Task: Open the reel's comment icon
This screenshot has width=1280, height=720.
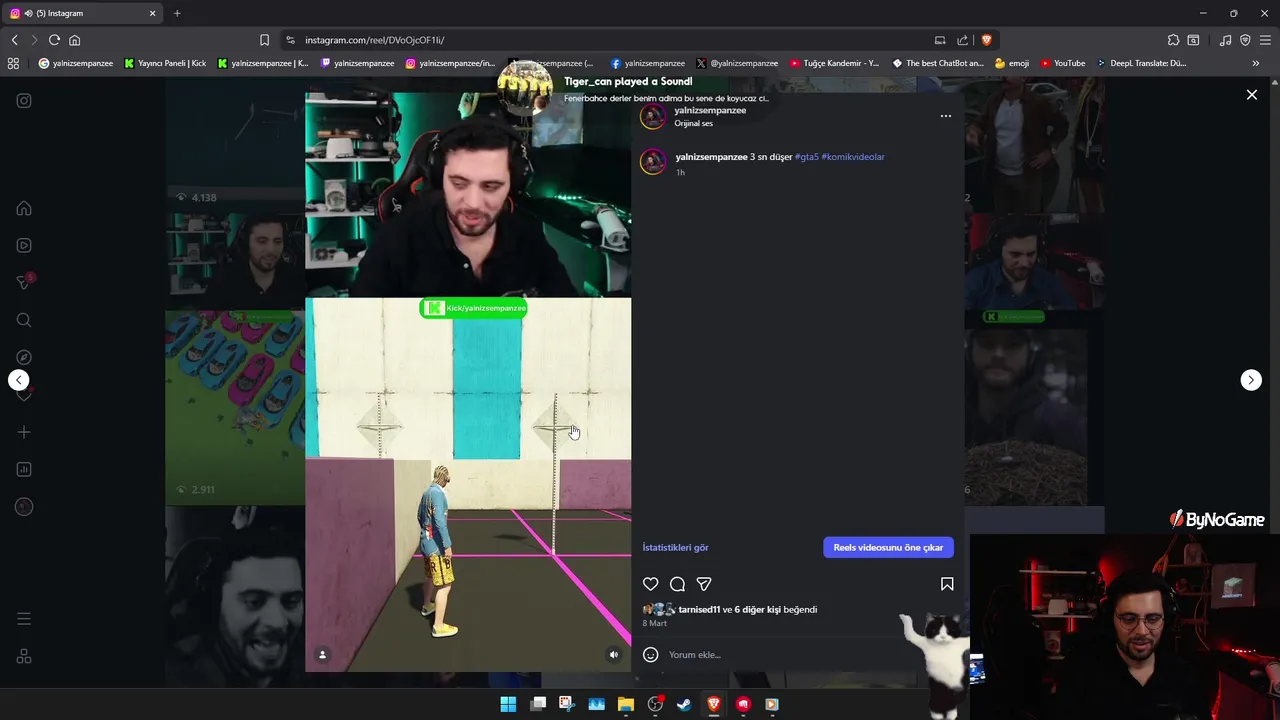Action: click(x=677, y=584)
